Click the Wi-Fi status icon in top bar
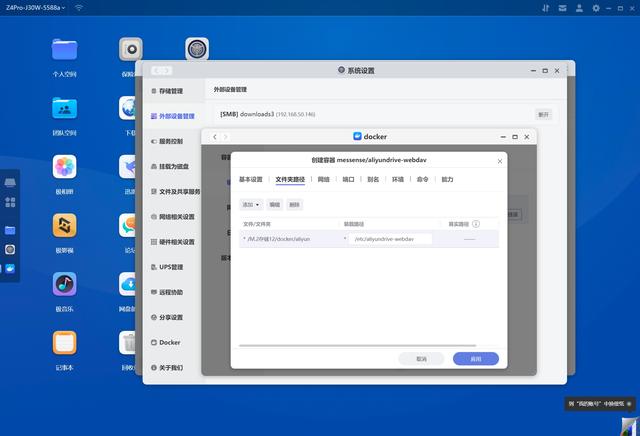Screen dimensions: 640x436 click(x=79, y=8)
